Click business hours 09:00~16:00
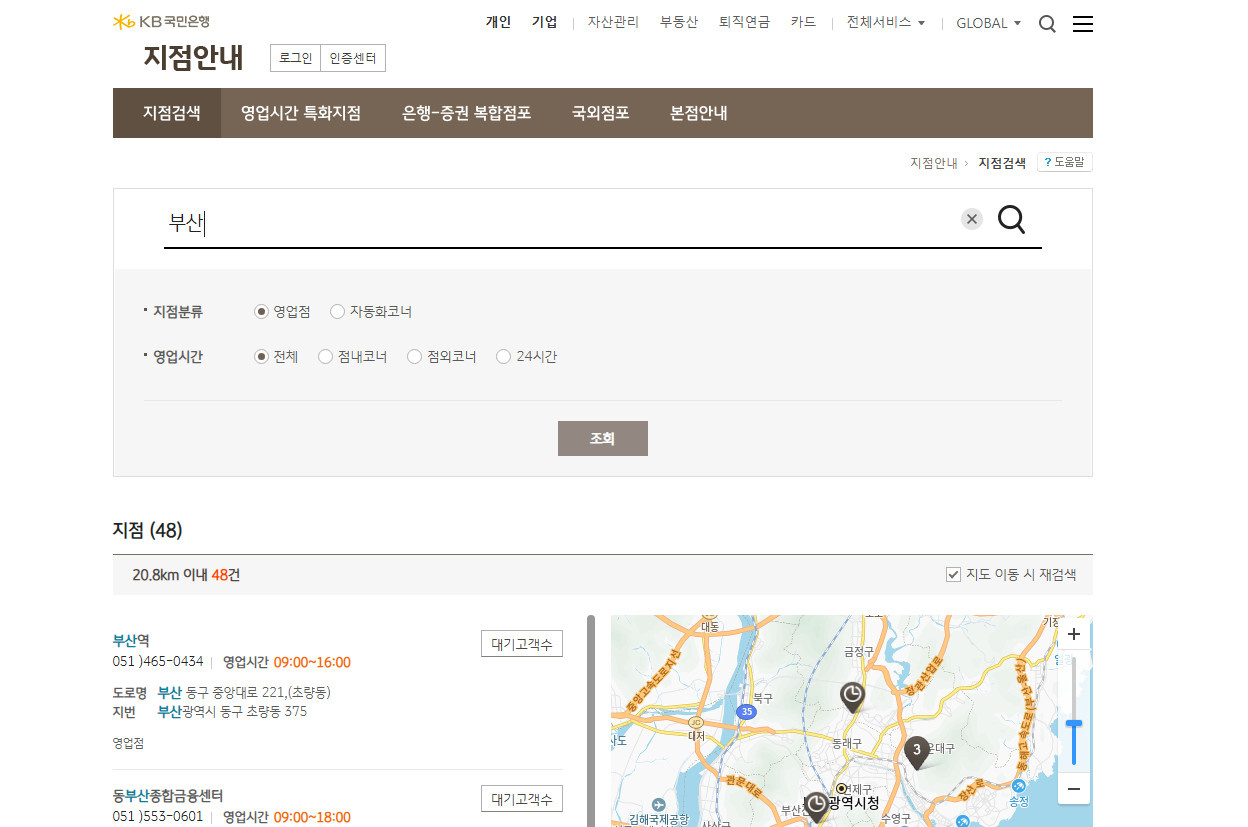The width and height of the screenshot is (1248, 827). (x=312, y=662)
